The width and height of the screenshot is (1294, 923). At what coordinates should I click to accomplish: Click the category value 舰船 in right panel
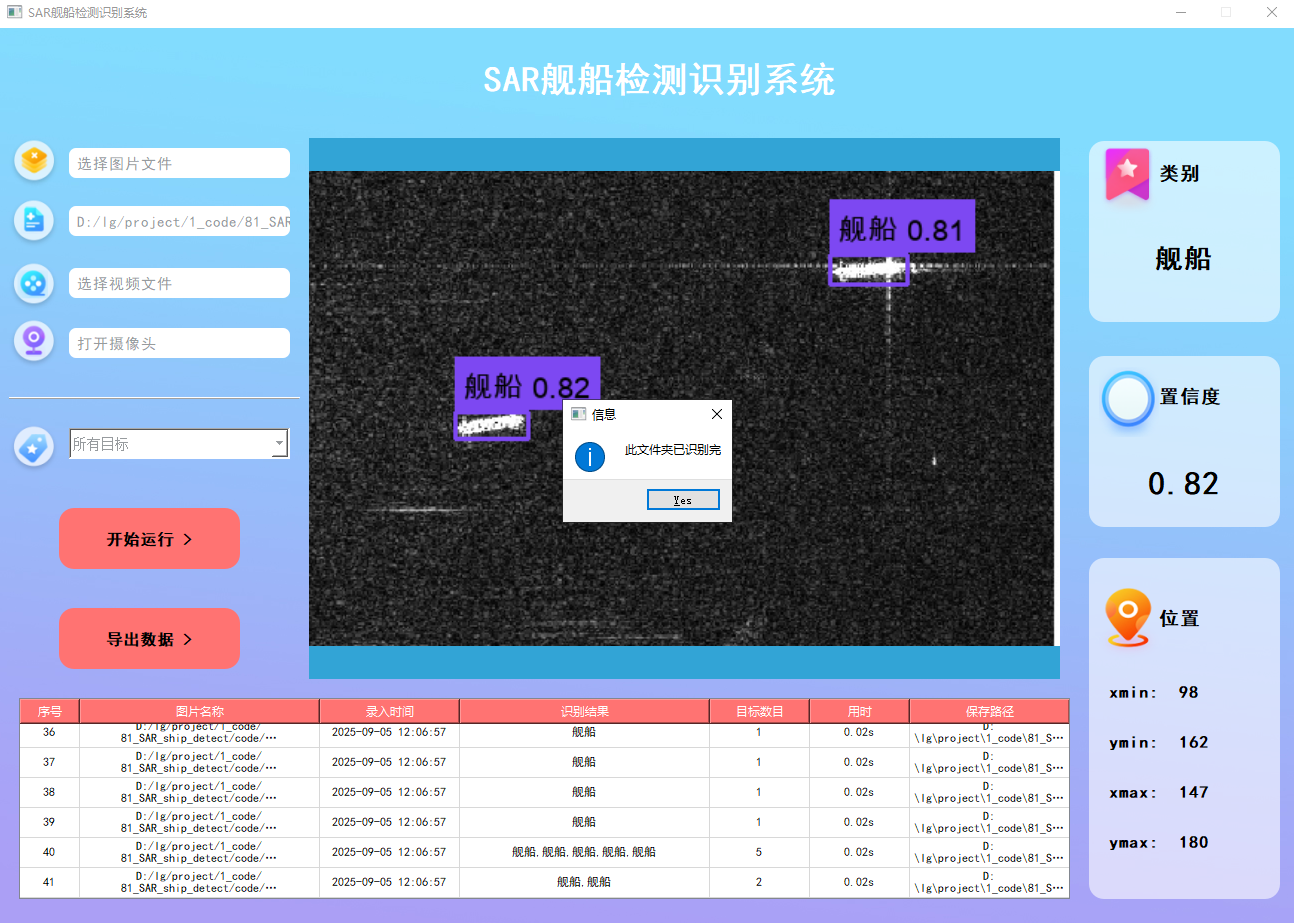coord(1183,259)
